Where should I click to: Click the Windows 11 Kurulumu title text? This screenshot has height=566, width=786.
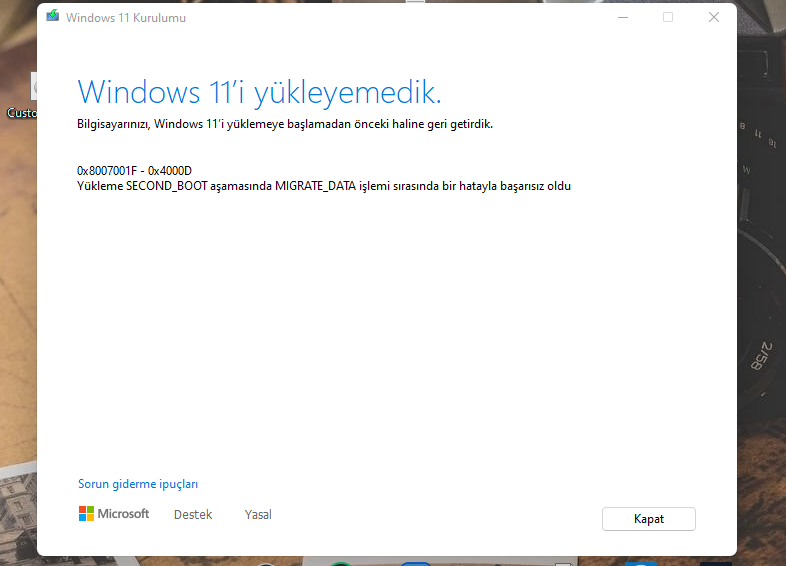click(126, 18)
